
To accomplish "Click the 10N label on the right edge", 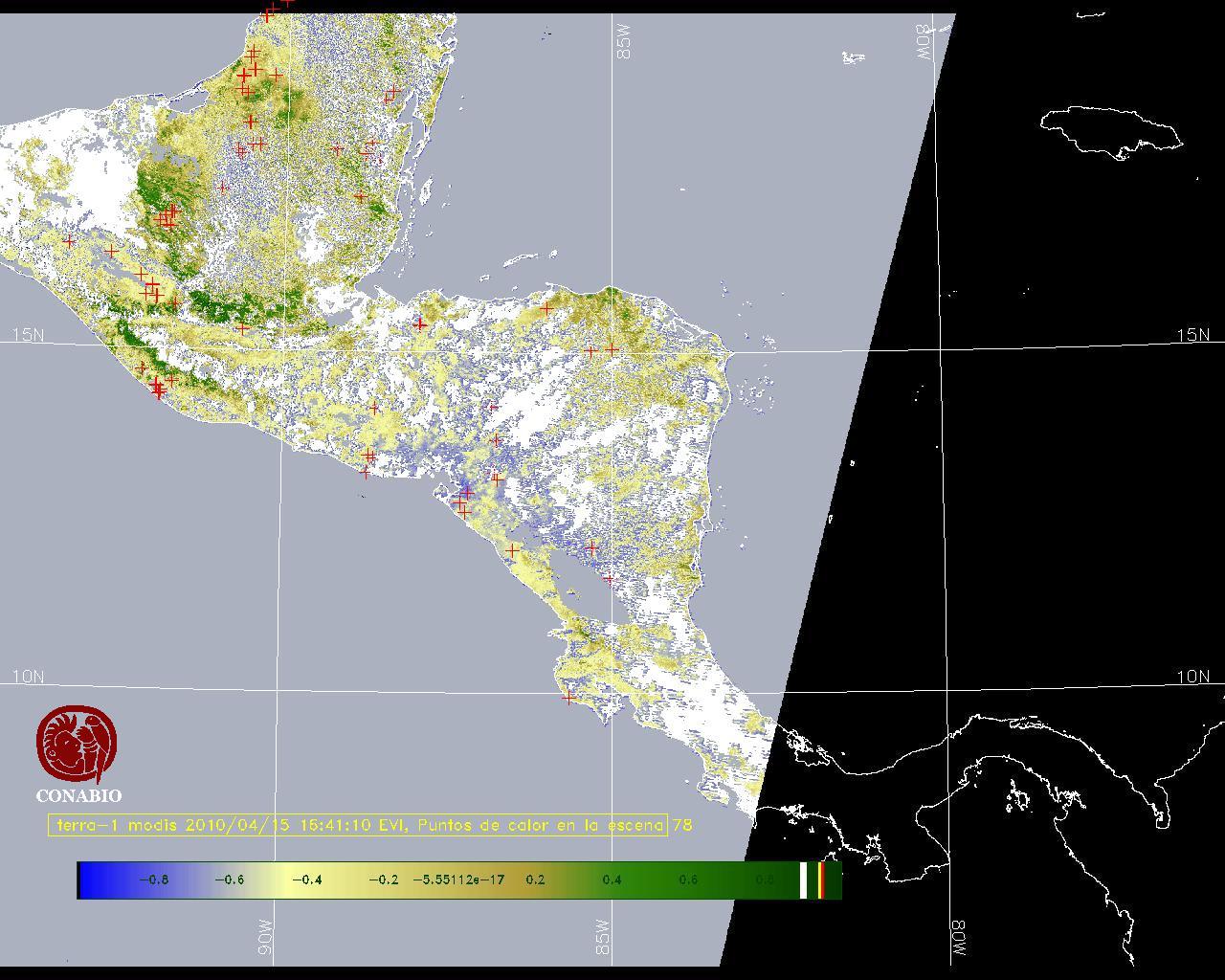I will click(x=1192, y=677).
